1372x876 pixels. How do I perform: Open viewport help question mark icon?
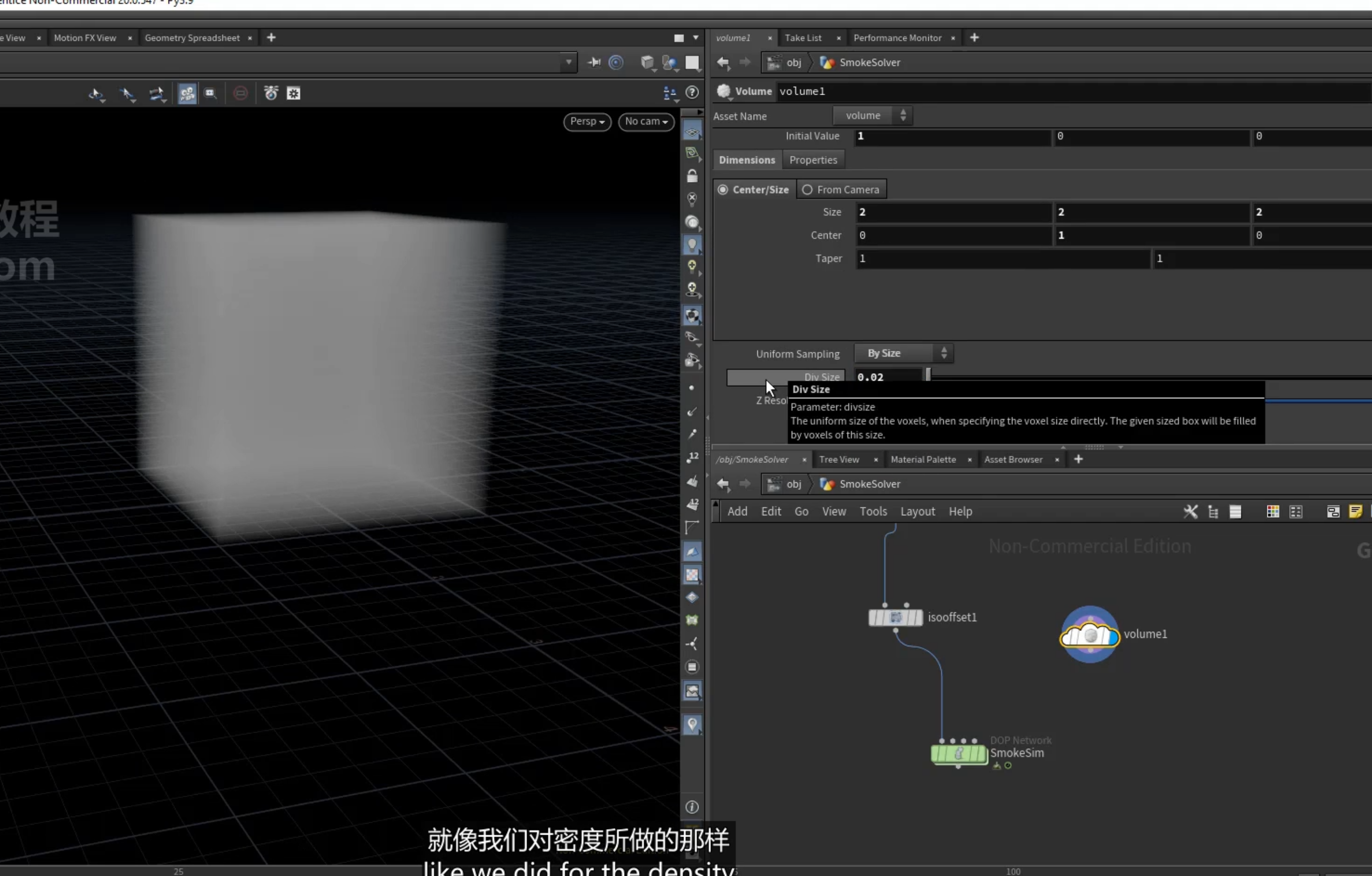(691, 92)
